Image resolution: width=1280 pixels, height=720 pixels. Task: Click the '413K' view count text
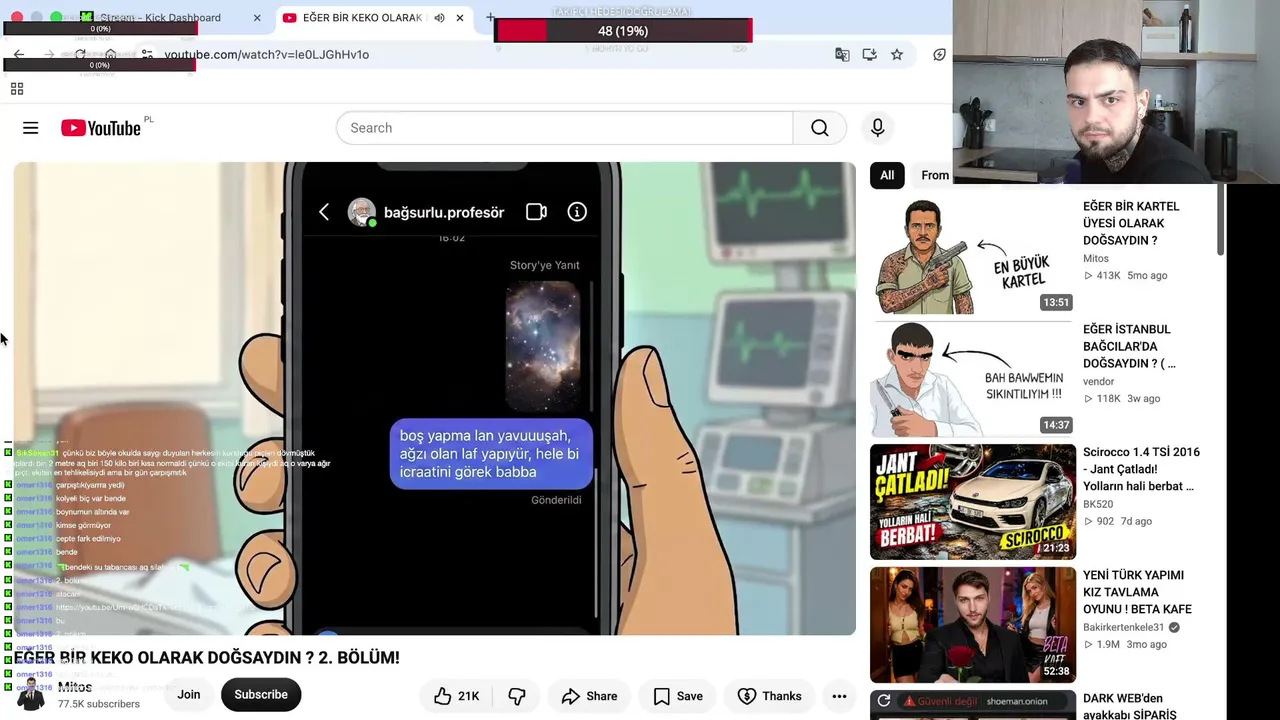click(x=1108, y=275)
